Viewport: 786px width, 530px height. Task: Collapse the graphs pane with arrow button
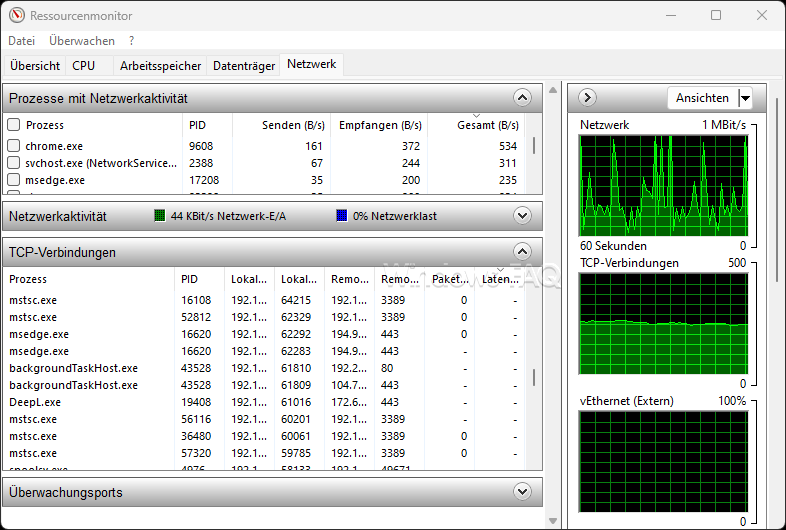tap(587, 97)
